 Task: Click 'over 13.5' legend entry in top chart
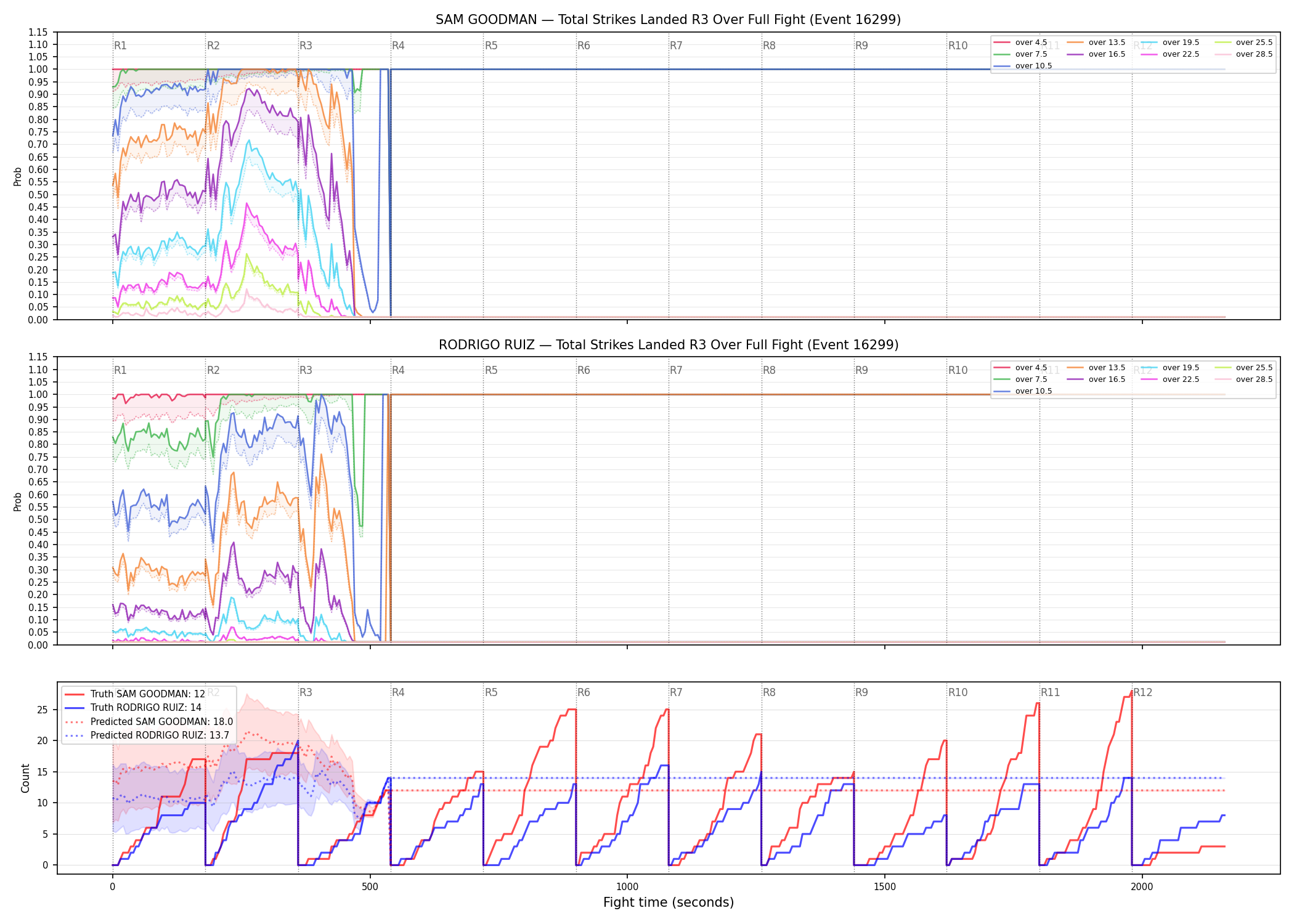[1096, 43]
